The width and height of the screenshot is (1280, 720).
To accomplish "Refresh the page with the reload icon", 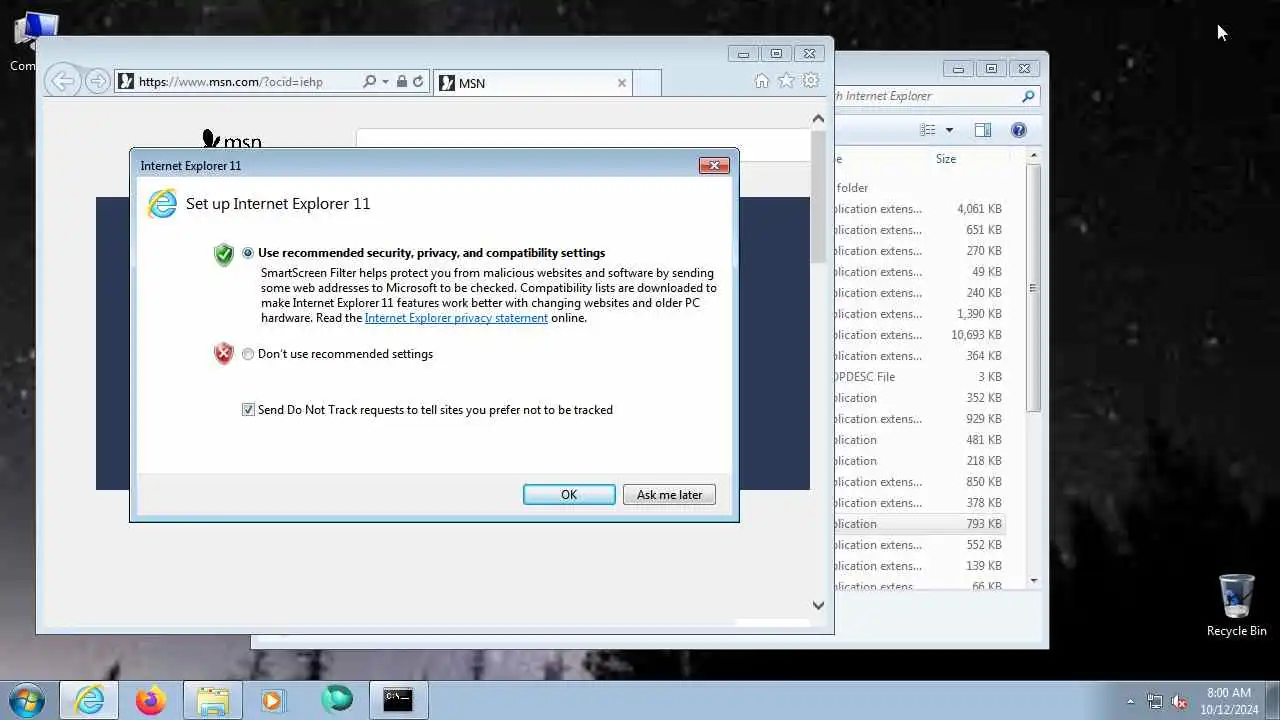I will point(418,82).
